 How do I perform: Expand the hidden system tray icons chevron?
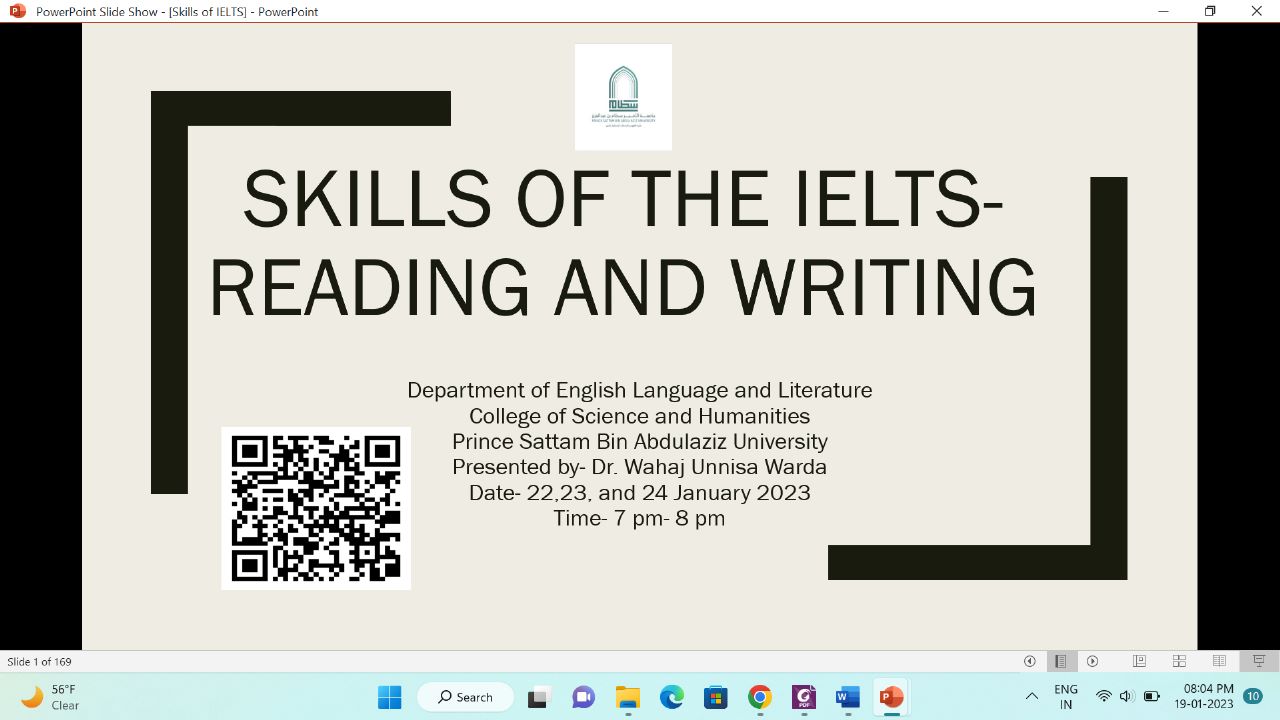coord(1032,697)
